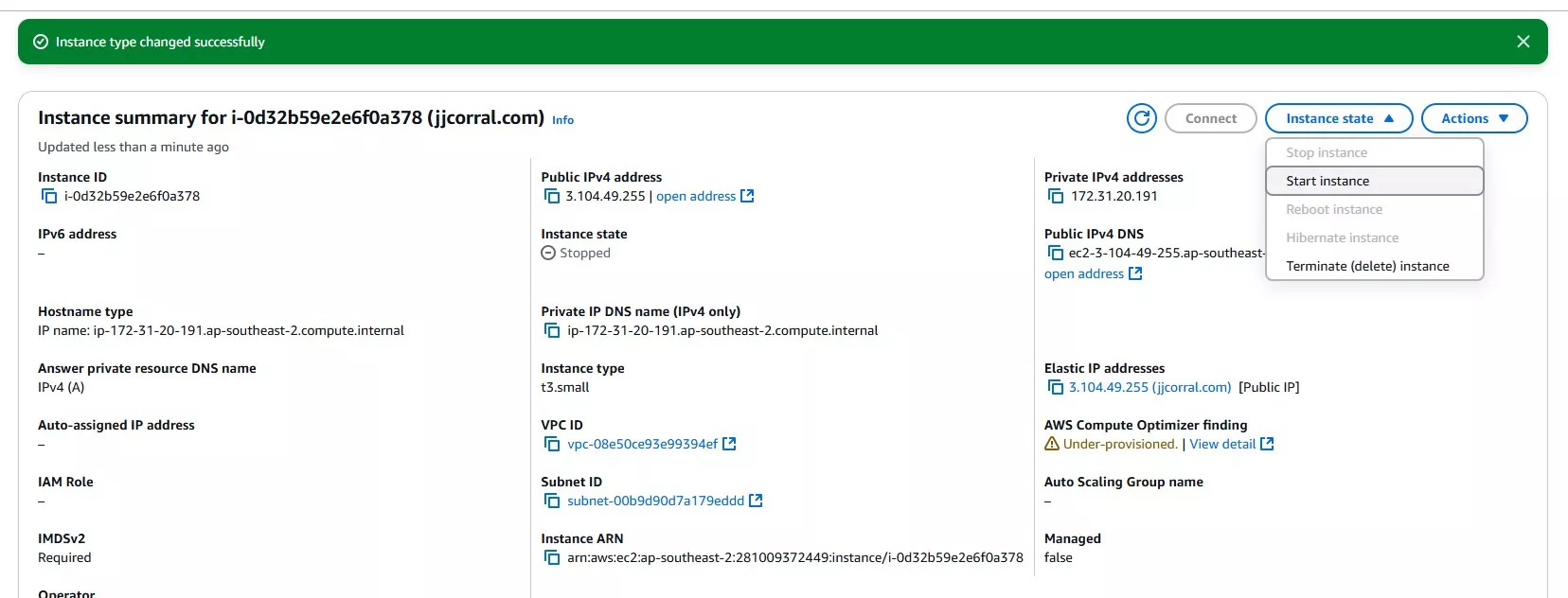The width and height of the screenshot is (1568, 598).
Task: Copy the VPC ID
Action: (x=552, y=445)
